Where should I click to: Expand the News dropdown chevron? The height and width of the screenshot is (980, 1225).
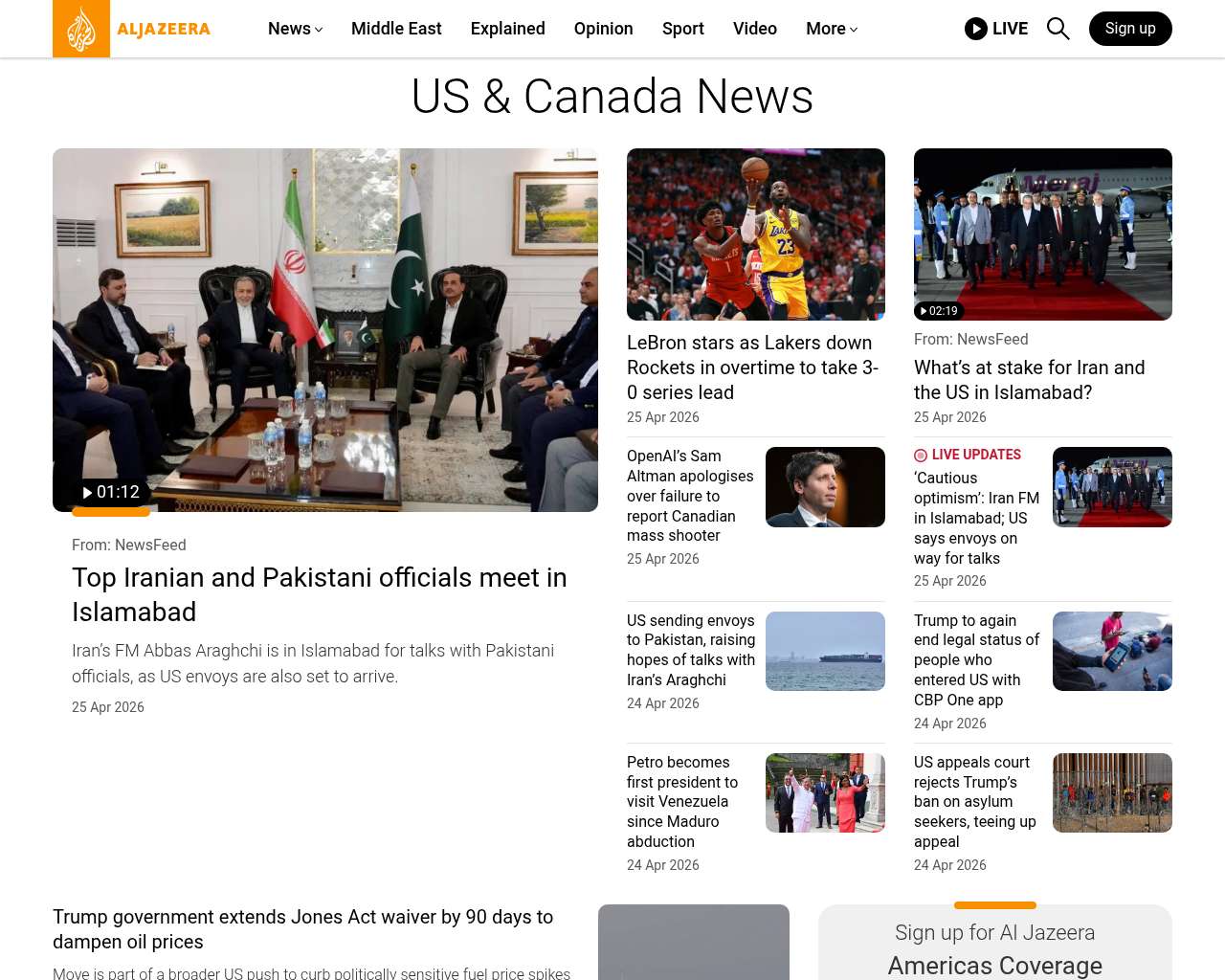(x=319, y=30)
